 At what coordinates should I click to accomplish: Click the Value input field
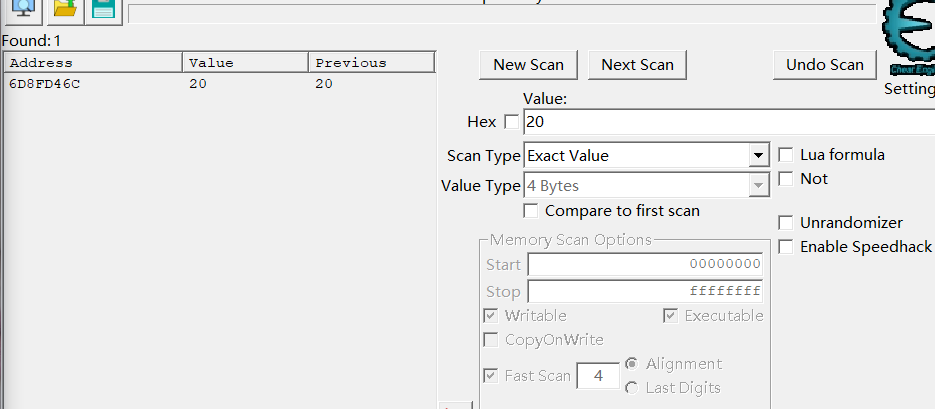pos(729,122)
